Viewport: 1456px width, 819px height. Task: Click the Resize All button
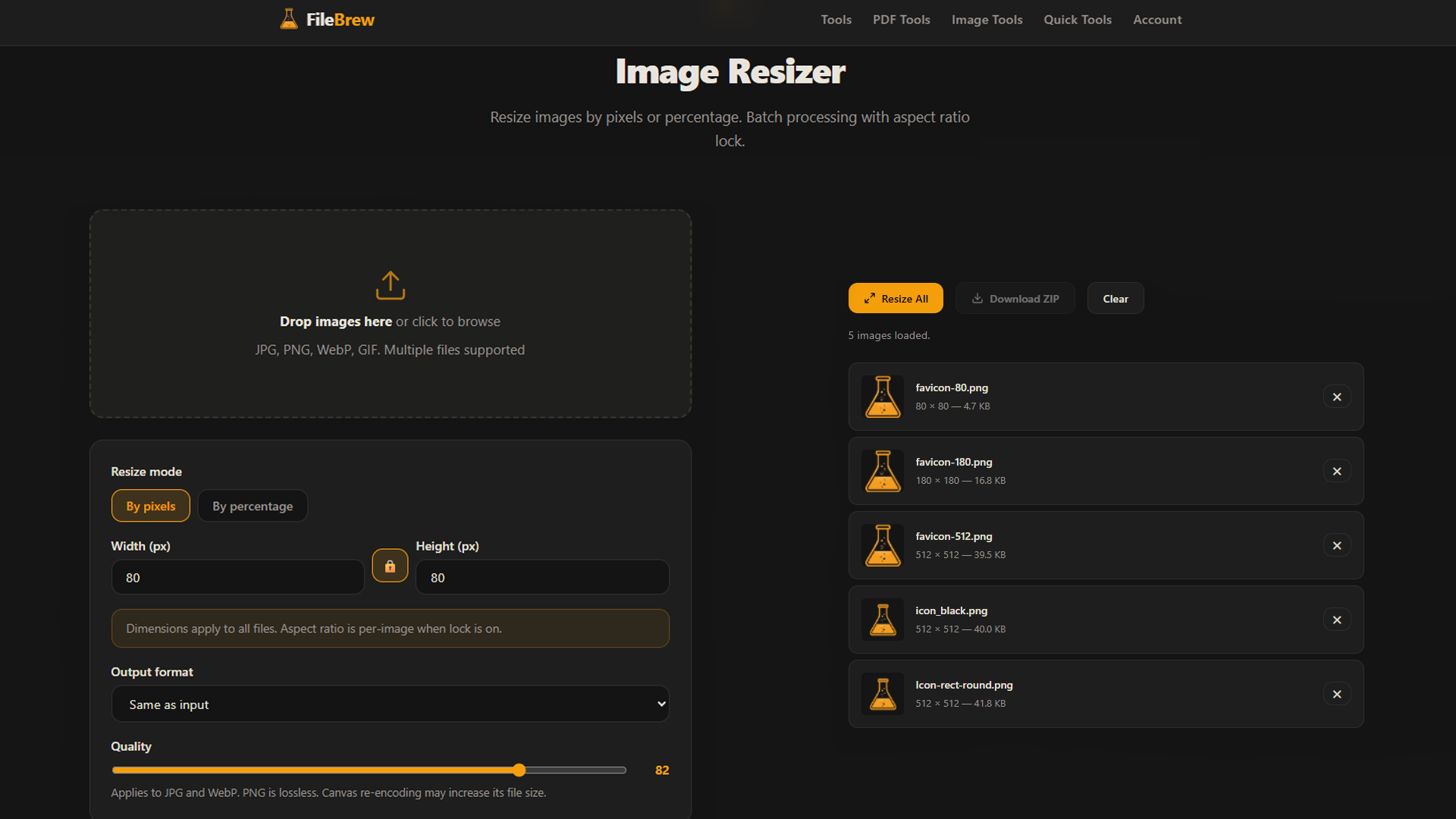(x=896, y=298)
